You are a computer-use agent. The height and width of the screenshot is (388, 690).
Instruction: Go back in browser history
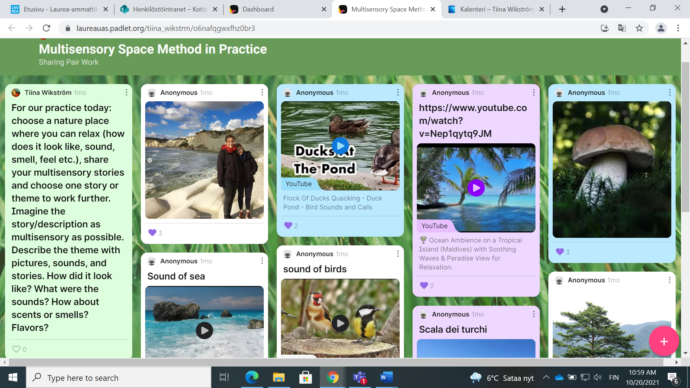click(12, 28)
